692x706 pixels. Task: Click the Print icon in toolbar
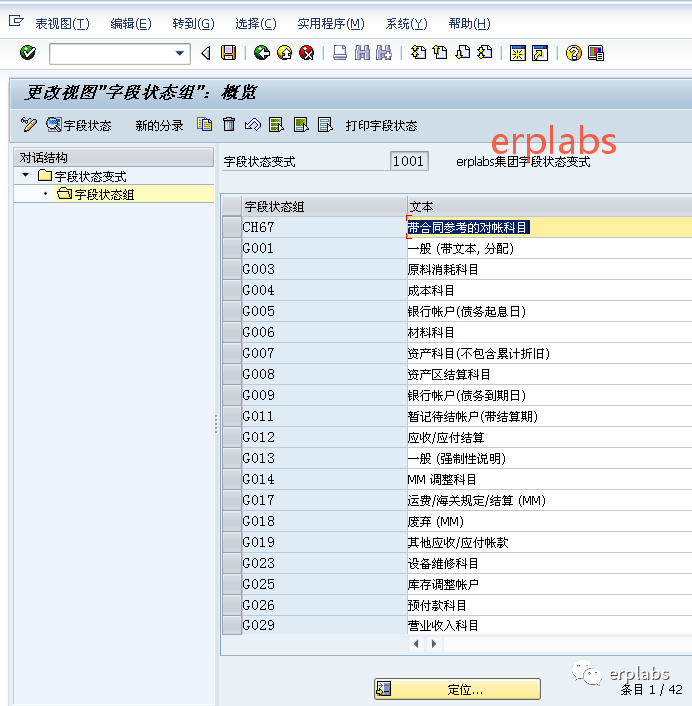(x=340, y=53)
